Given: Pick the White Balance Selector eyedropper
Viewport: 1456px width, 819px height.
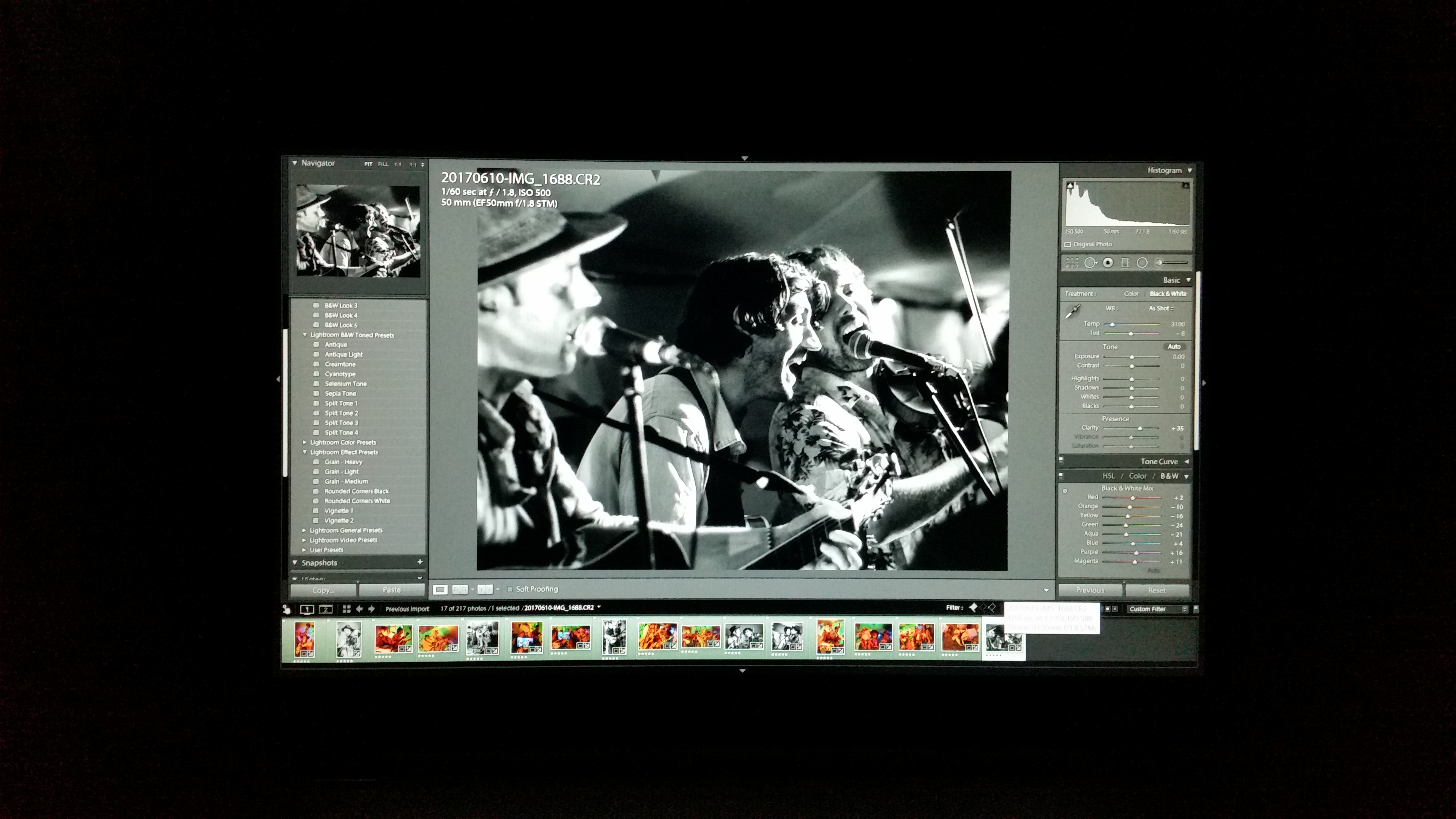Looking at the screenshot, I should [x=1072, y=311].
